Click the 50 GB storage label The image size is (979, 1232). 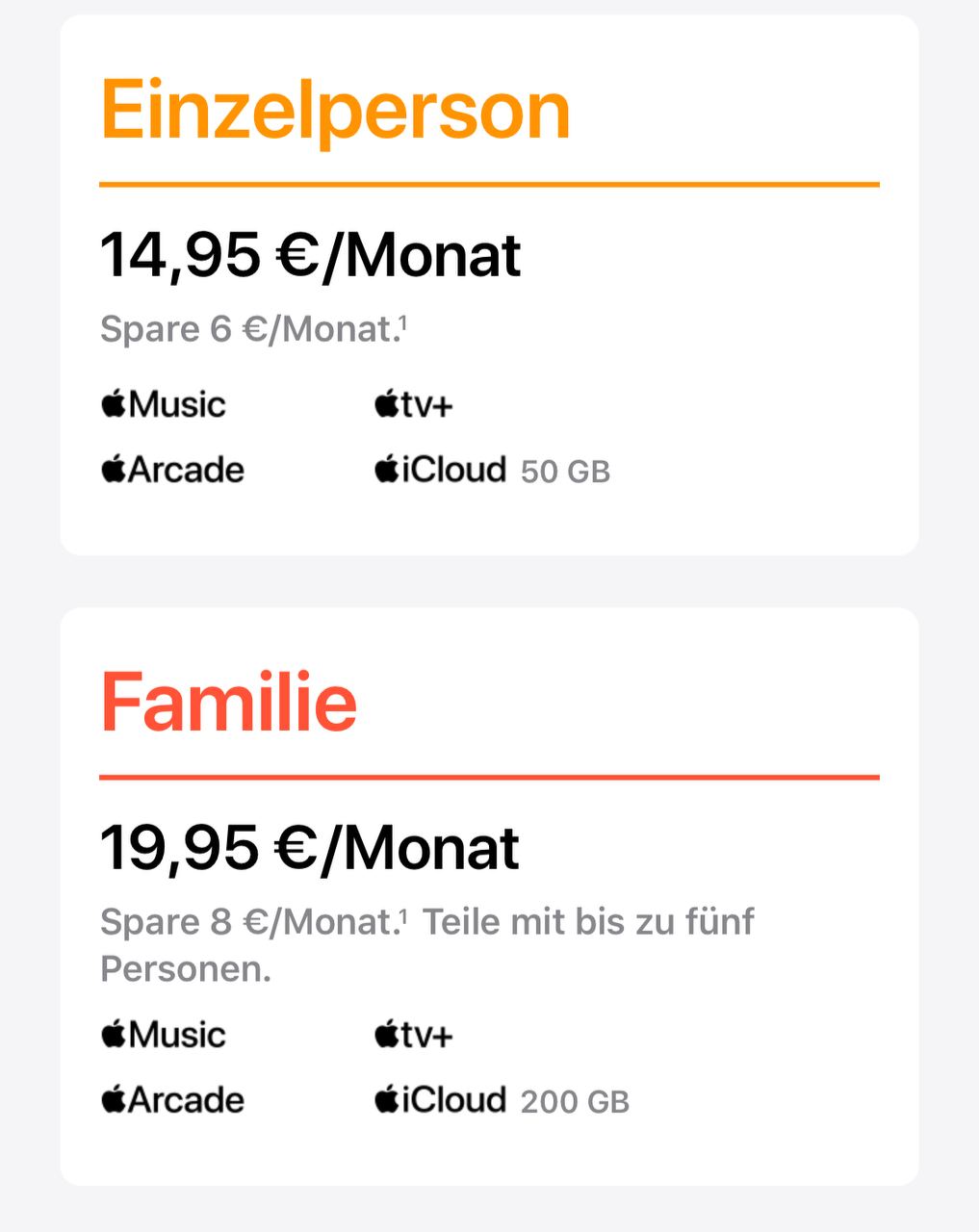(x=566, y=473)
